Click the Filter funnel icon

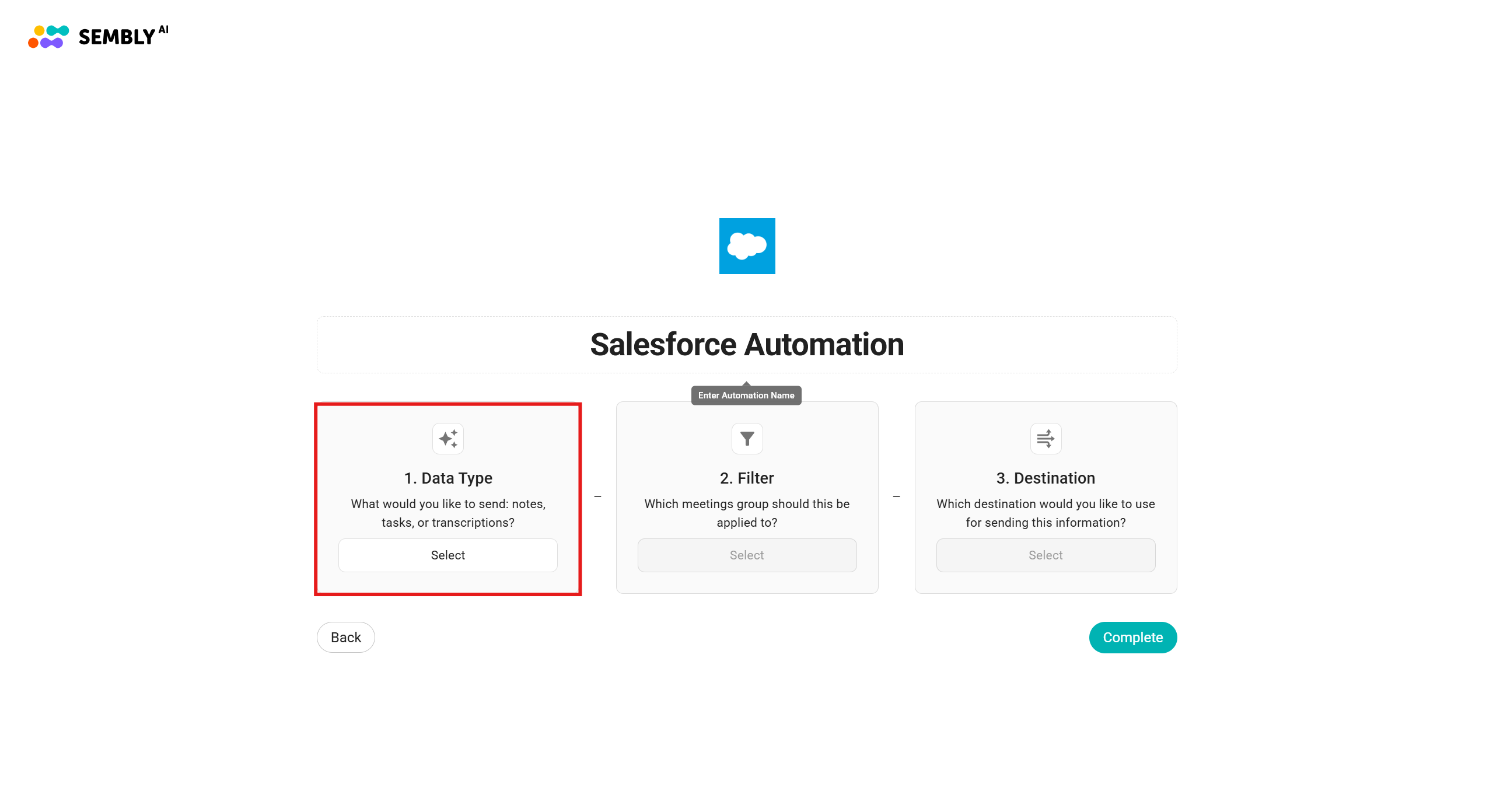tap(747, 439)
